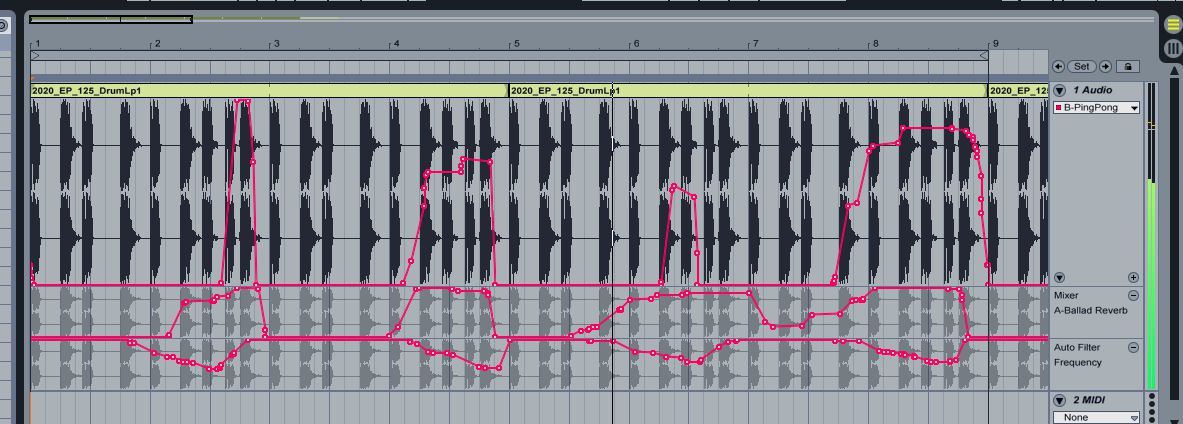Select the Frequency parameter label
This screenshot has width=1183, height=424.
click(x=1077, y=363)
